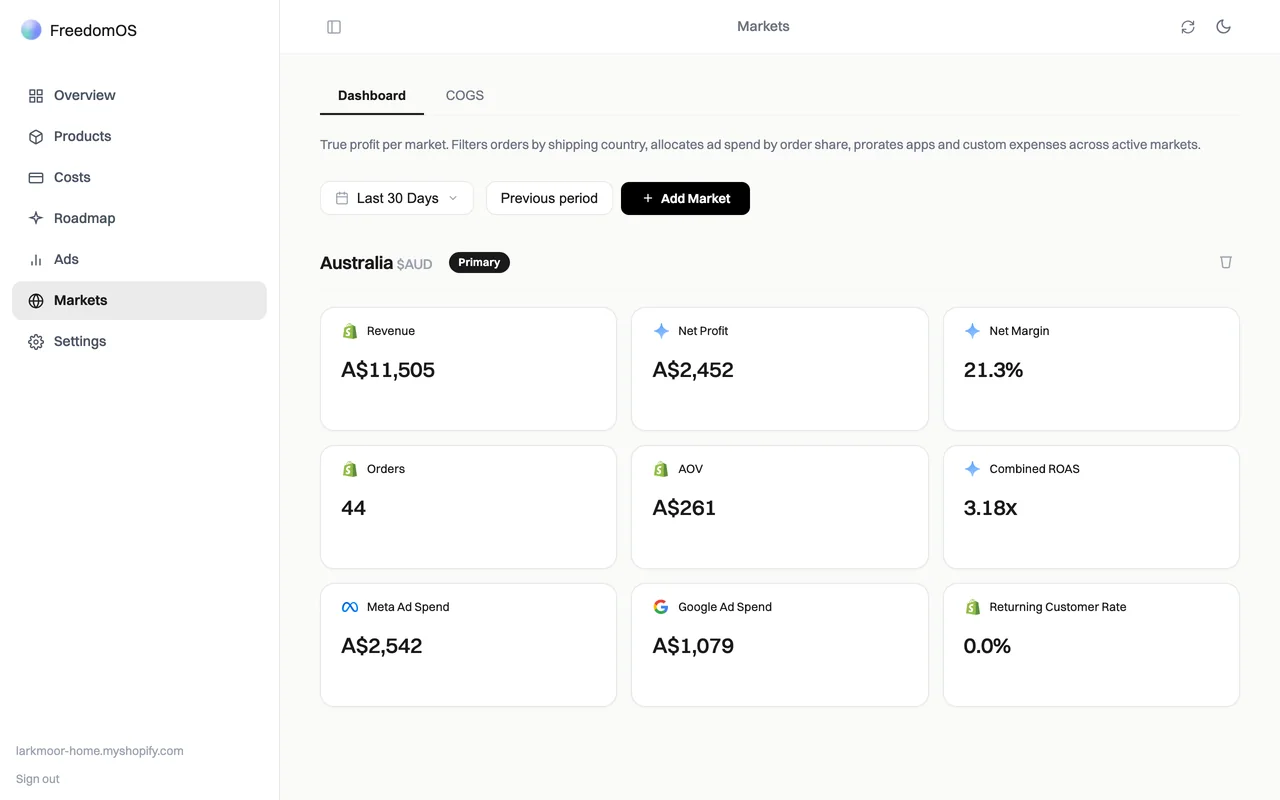Click the Net Margin value 21.3%
This screenshot has width=1280, height=800.
(x=993, y=370)
